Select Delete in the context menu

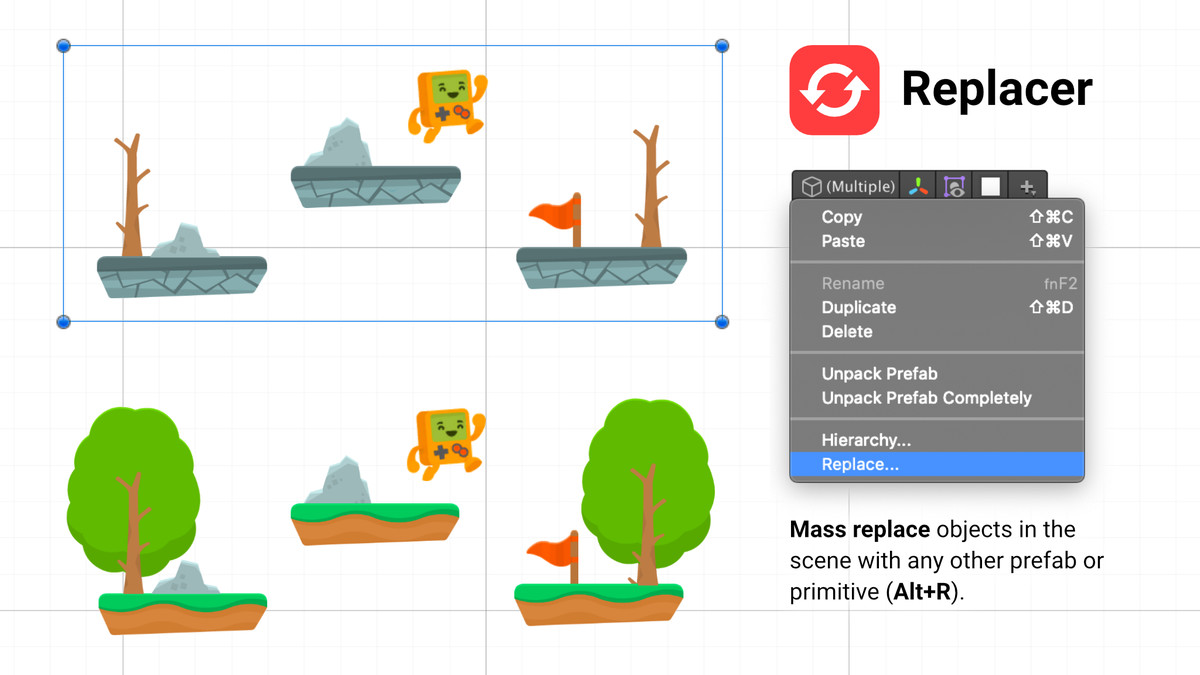(x=937, y=331)
